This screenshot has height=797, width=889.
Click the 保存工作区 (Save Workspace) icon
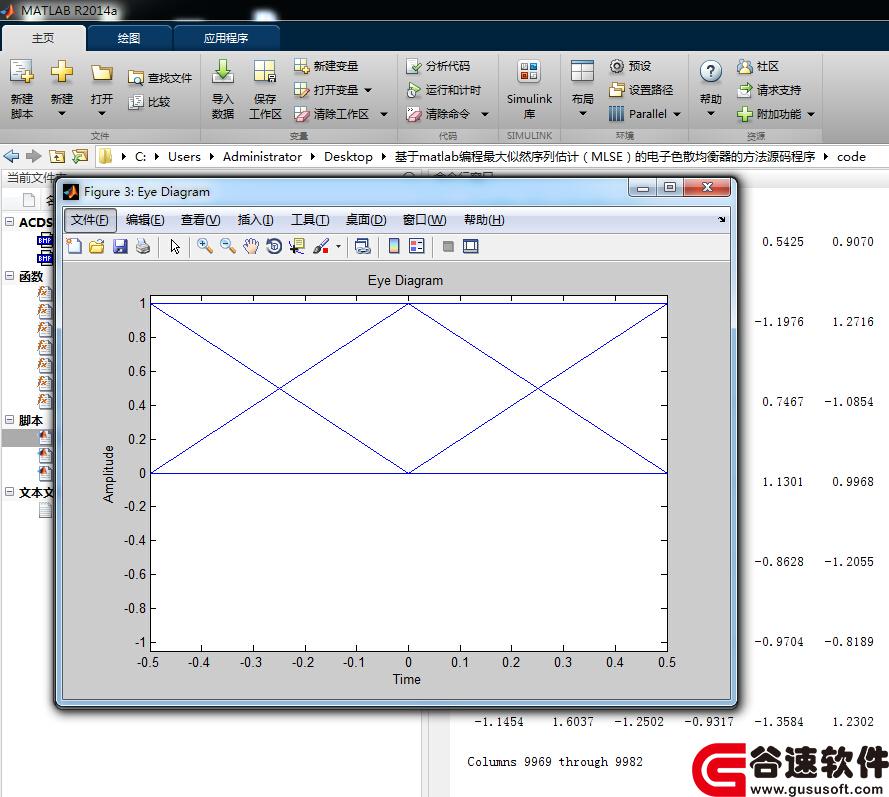[x=265, y=72]
